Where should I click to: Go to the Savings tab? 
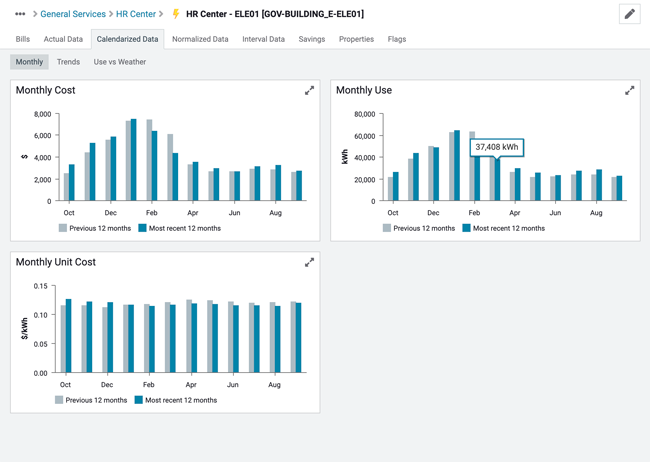[x=311, y=39]
